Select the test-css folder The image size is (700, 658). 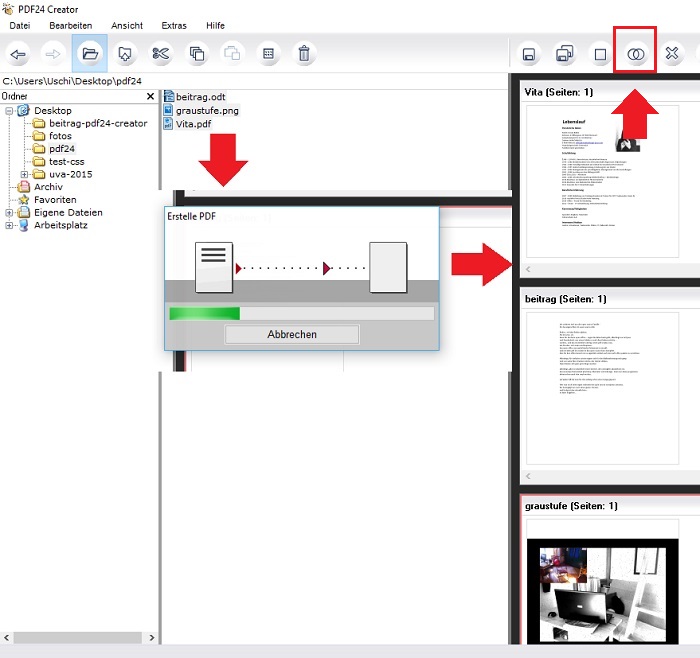67,162
